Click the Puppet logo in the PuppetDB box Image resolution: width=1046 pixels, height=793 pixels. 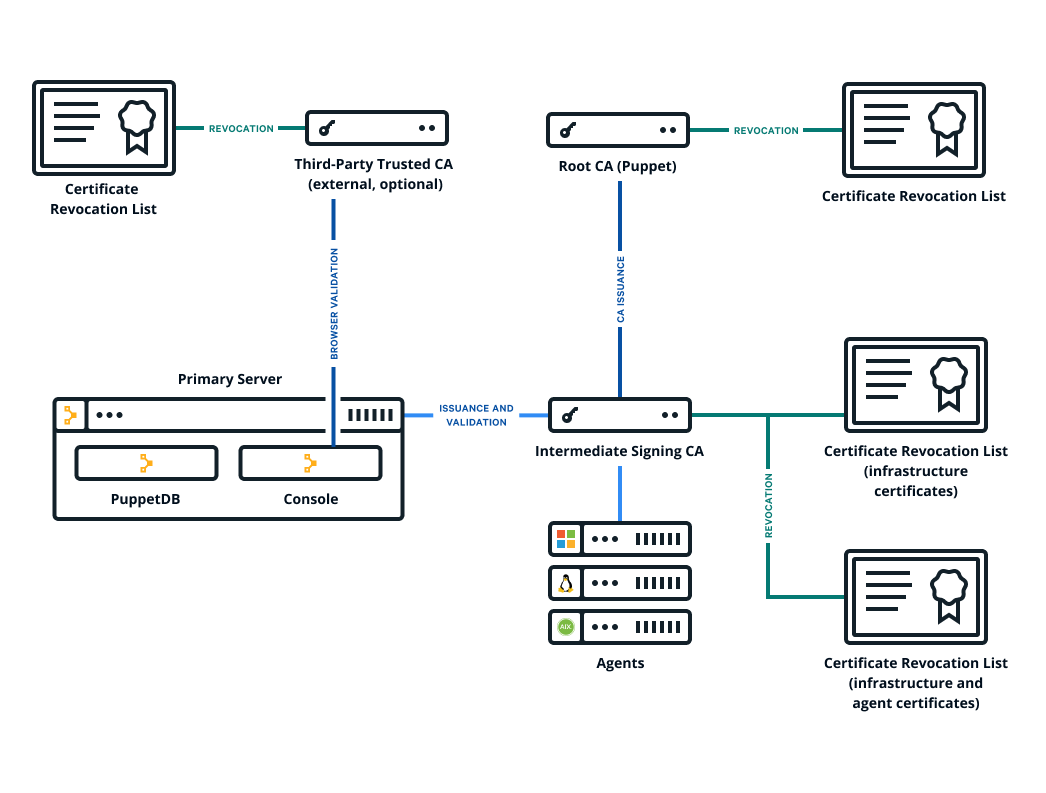[146, 463]
